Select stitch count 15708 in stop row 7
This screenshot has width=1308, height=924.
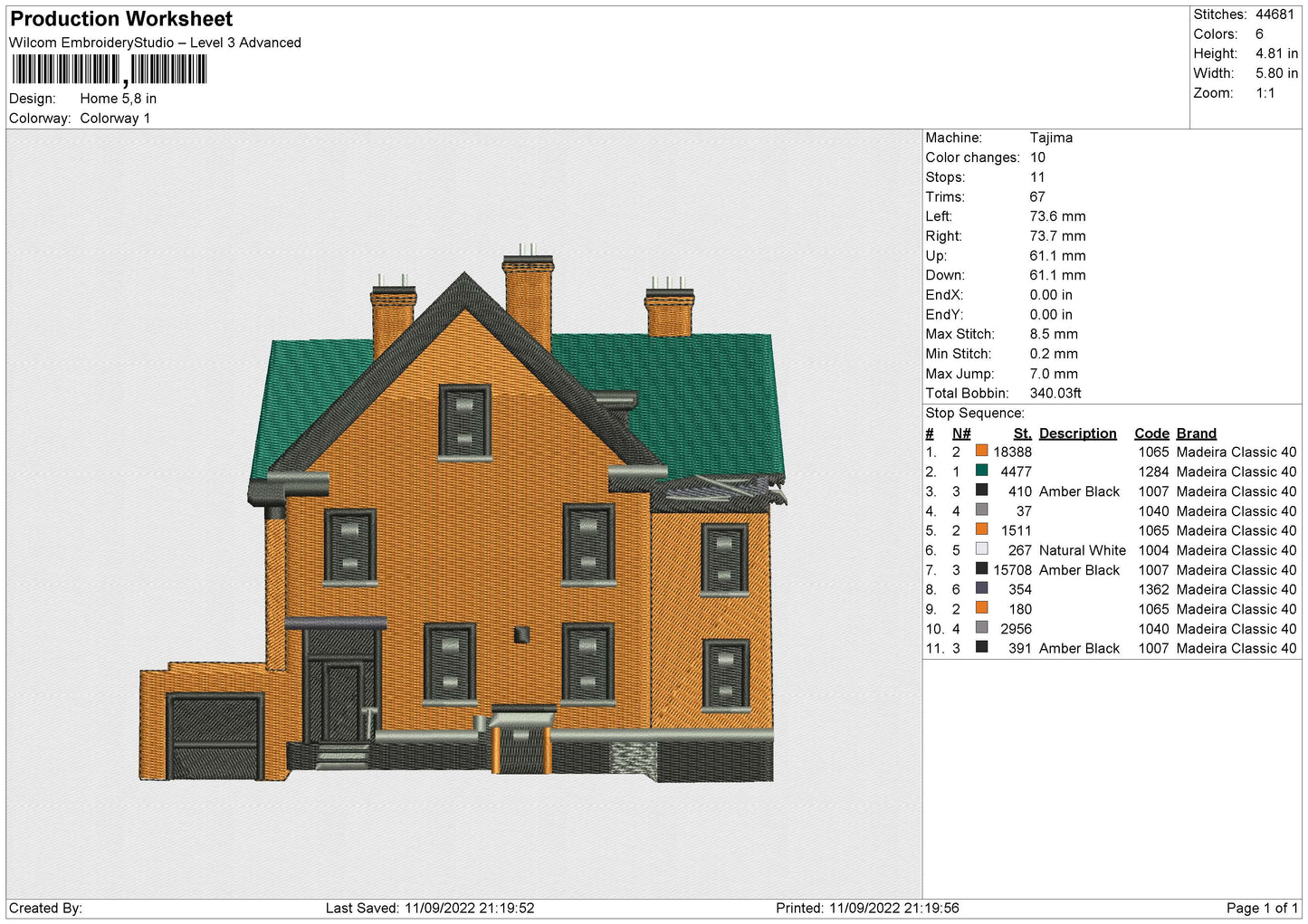click(1012, 570)
